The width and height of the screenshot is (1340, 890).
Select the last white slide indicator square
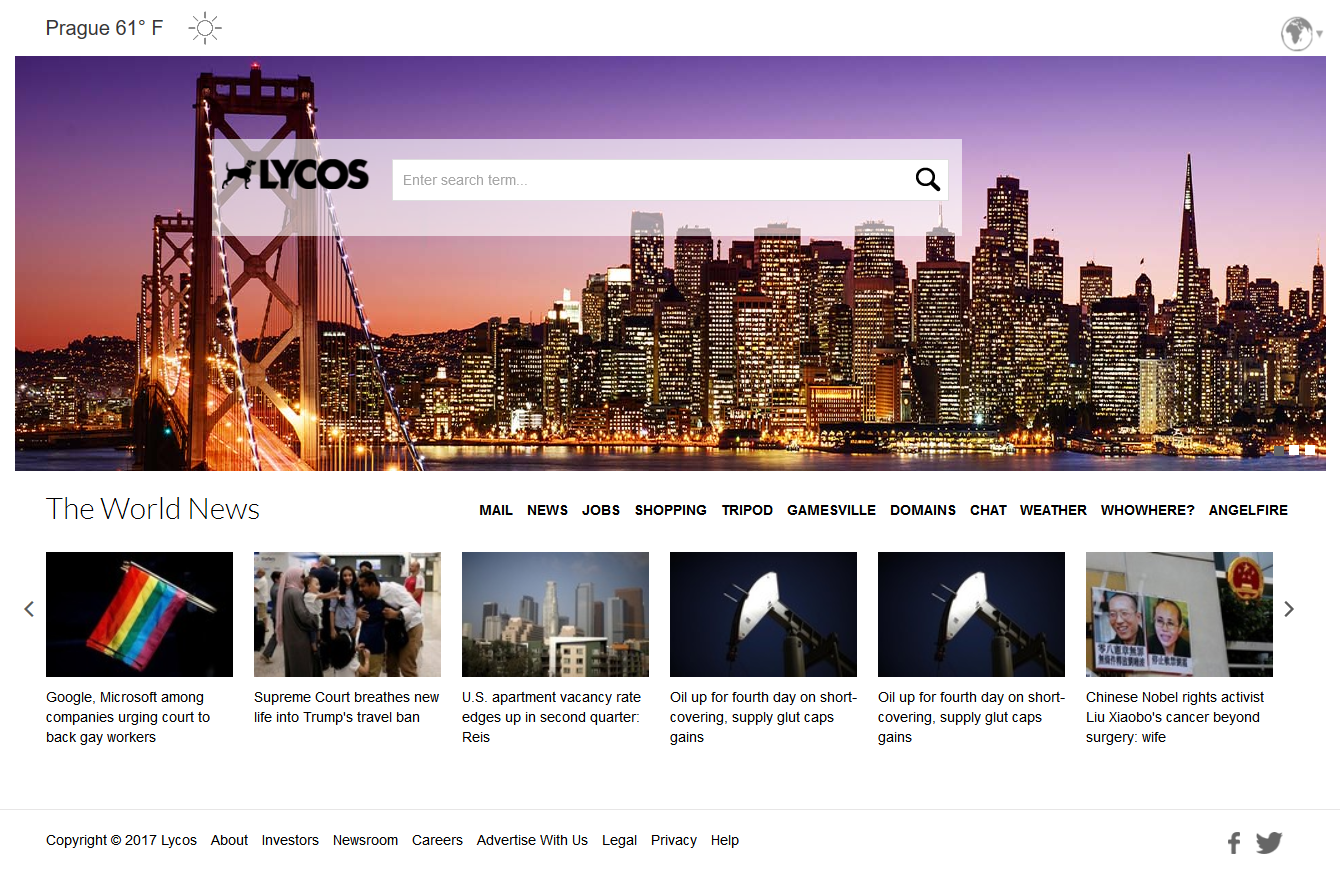[x=1310, y=450]
